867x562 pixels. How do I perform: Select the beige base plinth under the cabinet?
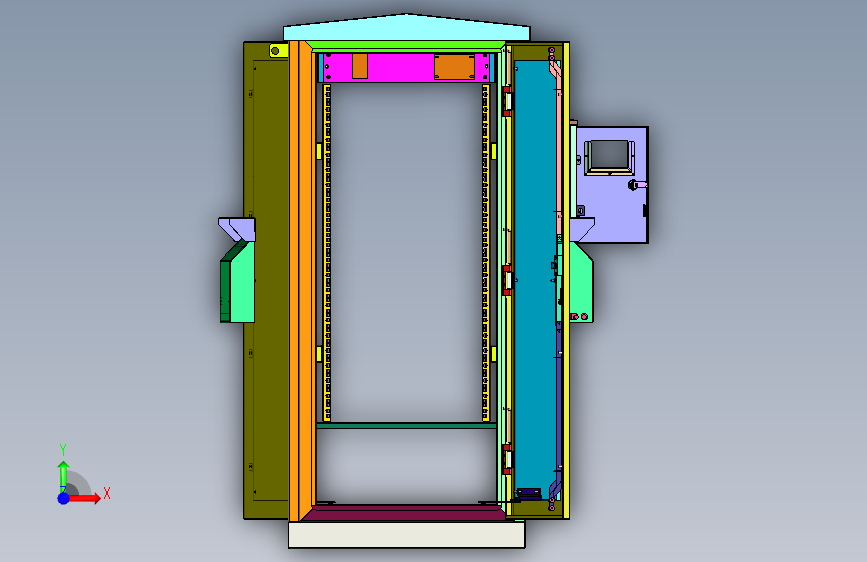[407, 534]
